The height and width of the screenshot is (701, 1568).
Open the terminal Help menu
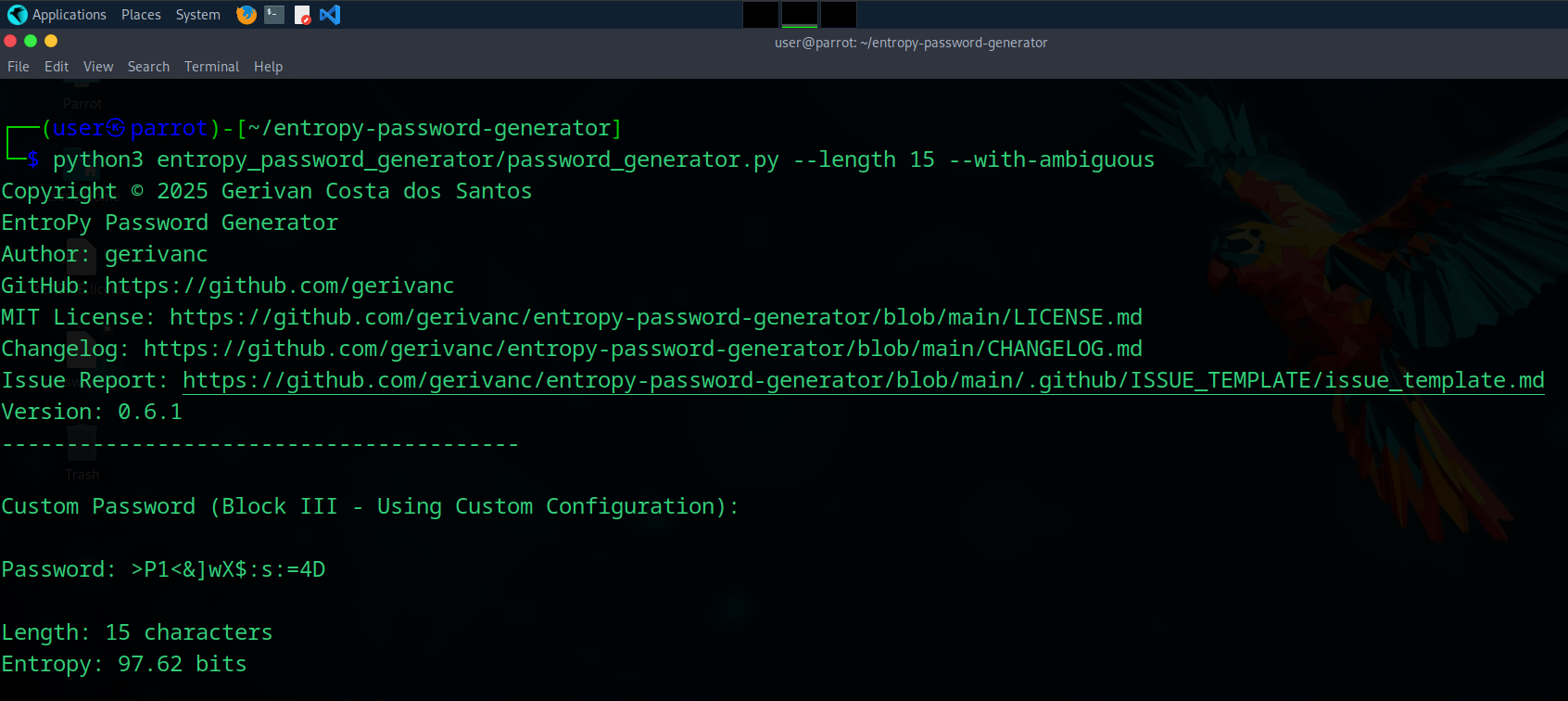[x=268, y=67]
